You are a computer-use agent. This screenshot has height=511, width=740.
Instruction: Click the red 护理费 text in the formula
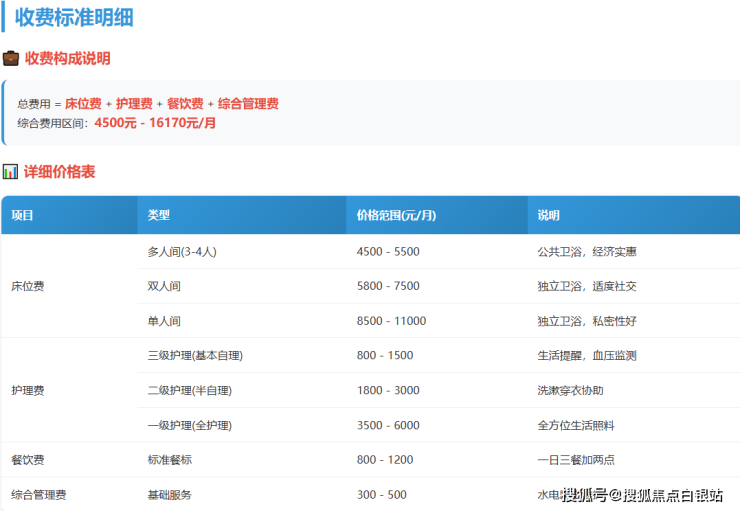134,104
